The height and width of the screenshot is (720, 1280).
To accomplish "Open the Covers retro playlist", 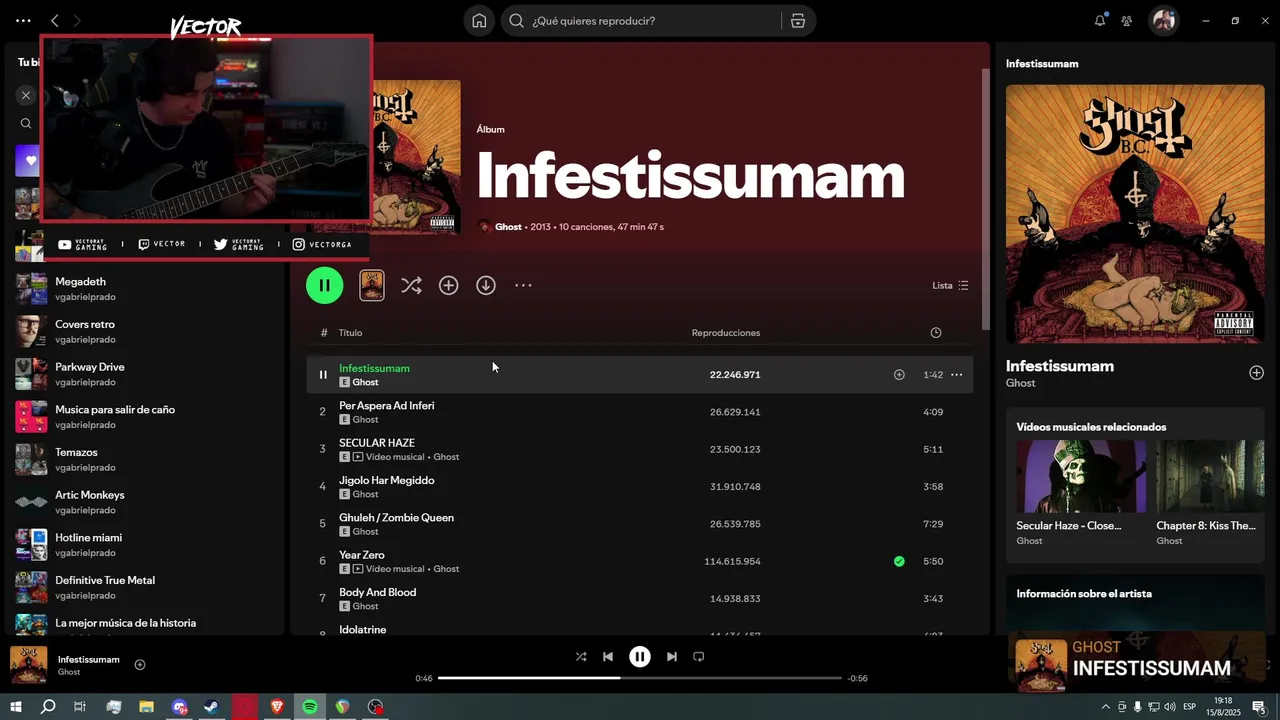I will (145, 331).
